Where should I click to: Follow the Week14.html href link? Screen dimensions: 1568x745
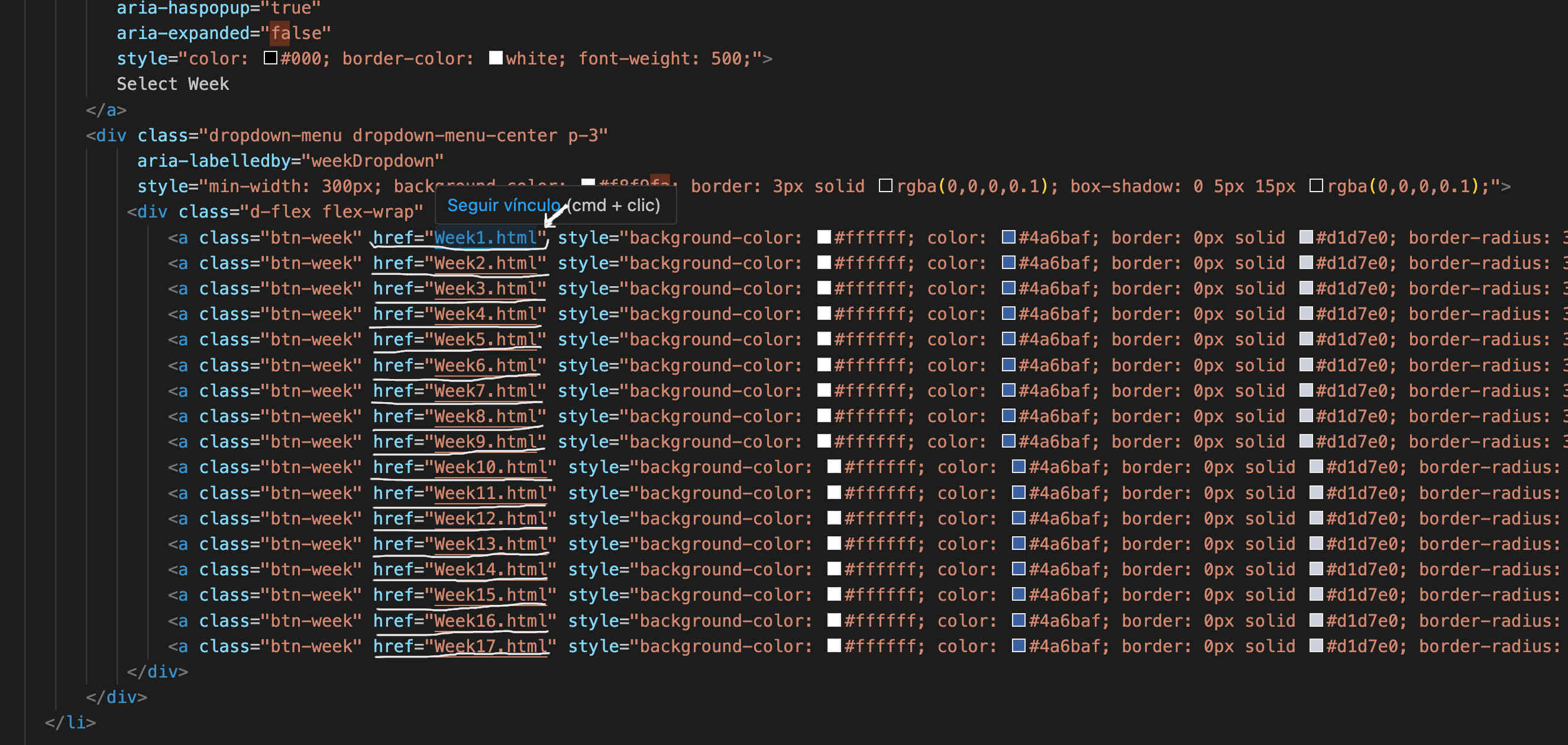pos(490,570)
